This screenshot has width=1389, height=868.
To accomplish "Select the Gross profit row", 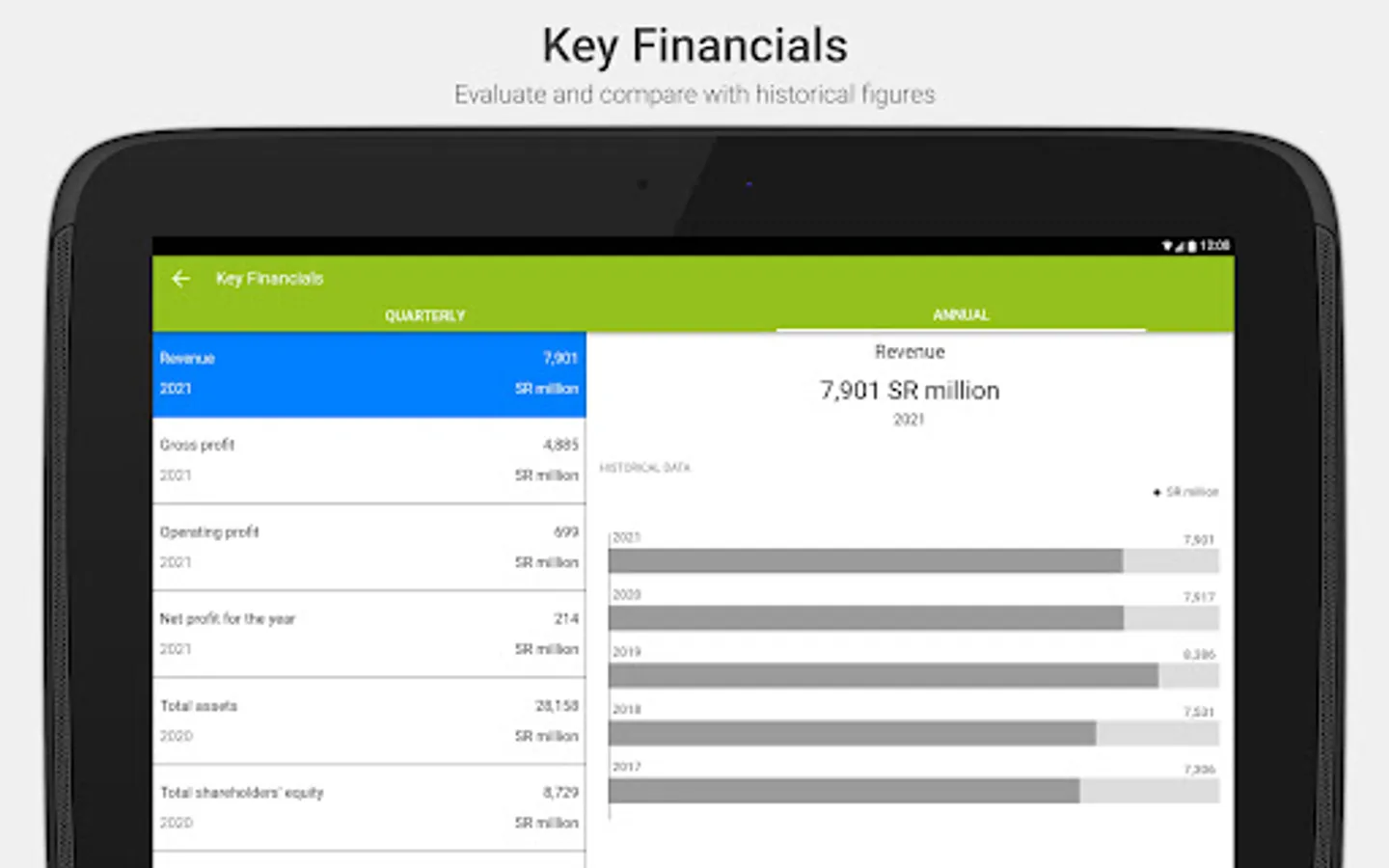I will click(x=369, y=460).
